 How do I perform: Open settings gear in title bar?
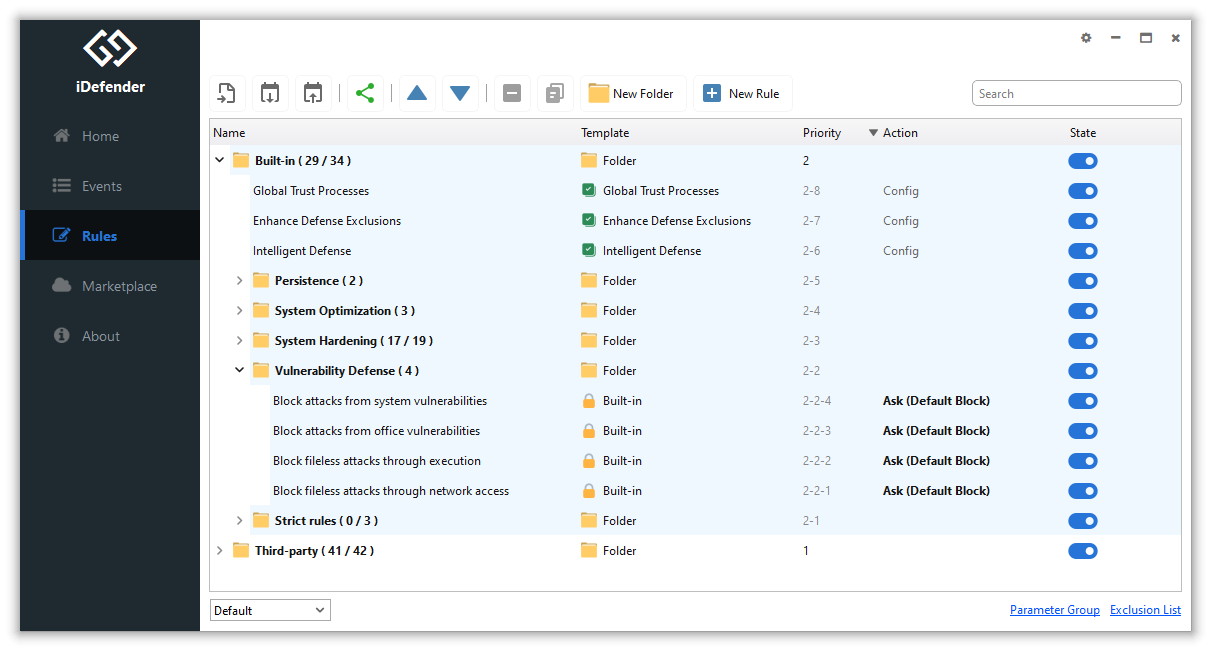tap(1086, 38)
